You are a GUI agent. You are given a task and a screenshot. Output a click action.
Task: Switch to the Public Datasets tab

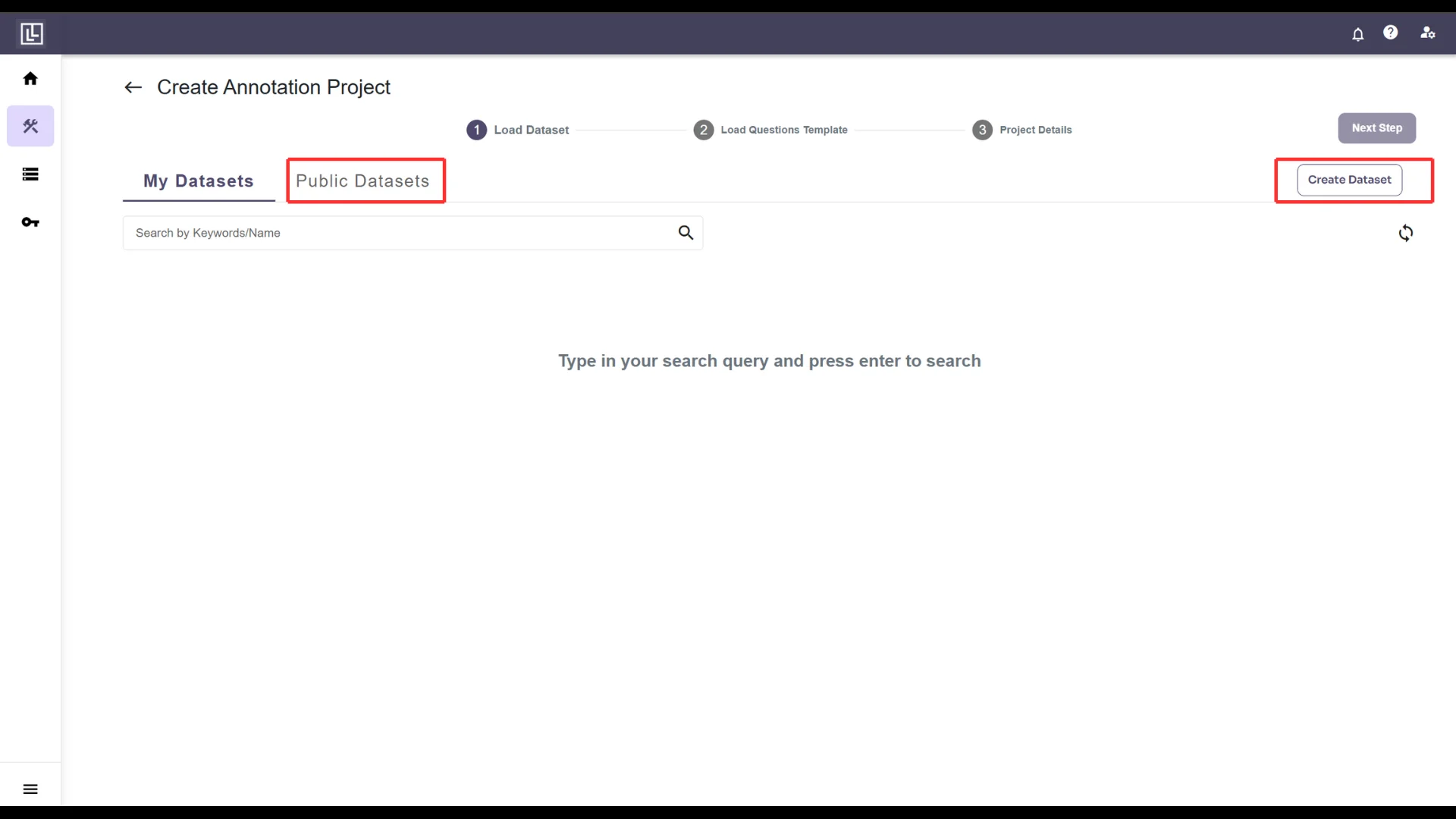362,180
